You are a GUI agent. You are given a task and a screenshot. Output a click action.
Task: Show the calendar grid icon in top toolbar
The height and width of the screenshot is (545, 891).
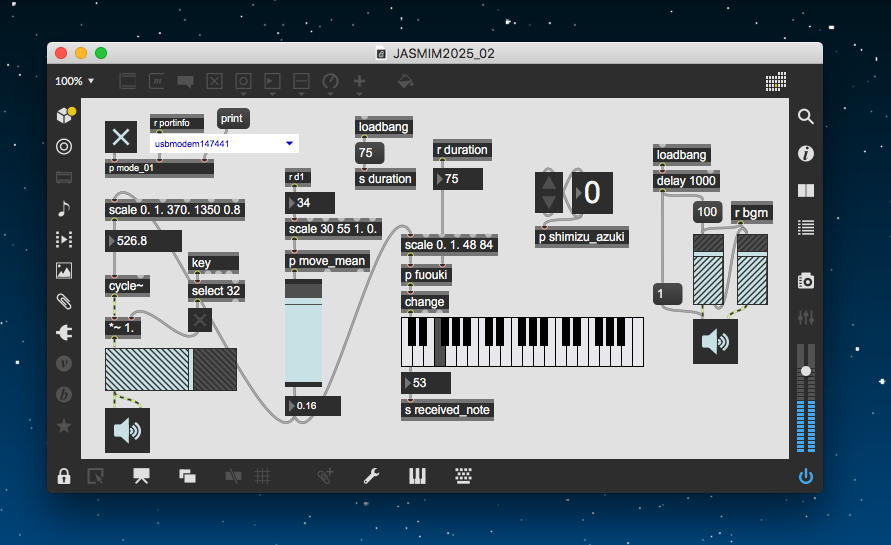click(x=777, y=81)
